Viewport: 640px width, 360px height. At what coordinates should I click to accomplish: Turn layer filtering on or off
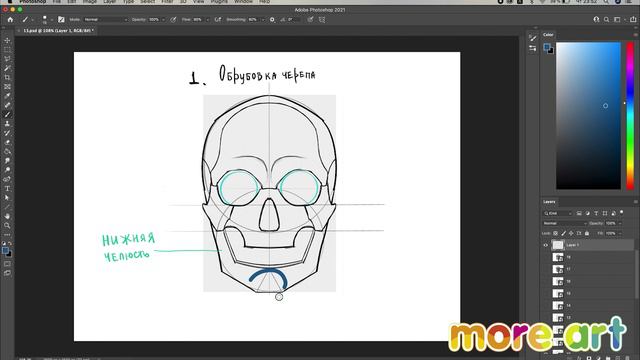tap(622, 212)
